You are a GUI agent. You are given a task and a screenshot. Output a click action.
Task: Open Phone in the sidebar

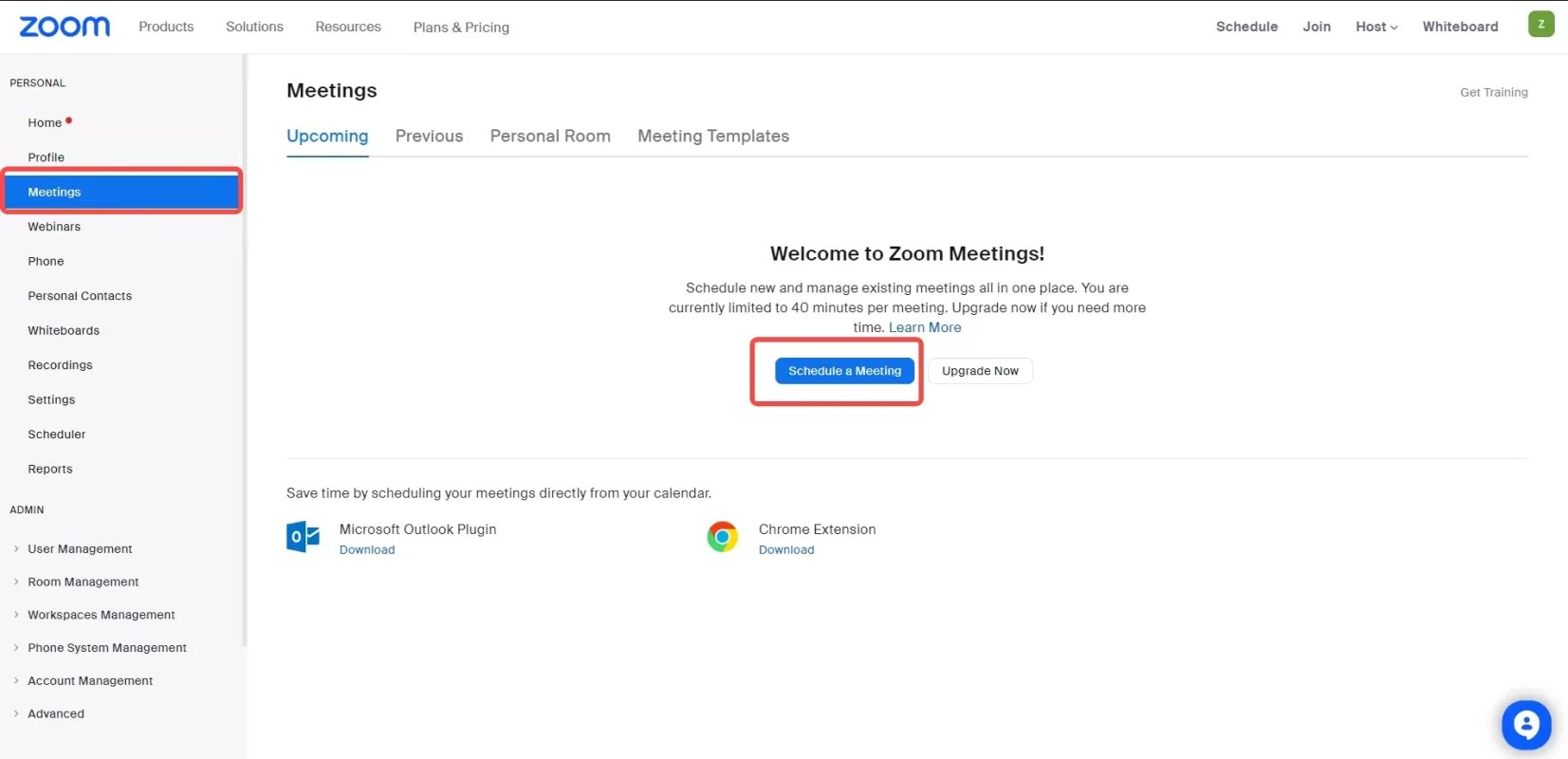pyautogui.click(x=46, y=262)
